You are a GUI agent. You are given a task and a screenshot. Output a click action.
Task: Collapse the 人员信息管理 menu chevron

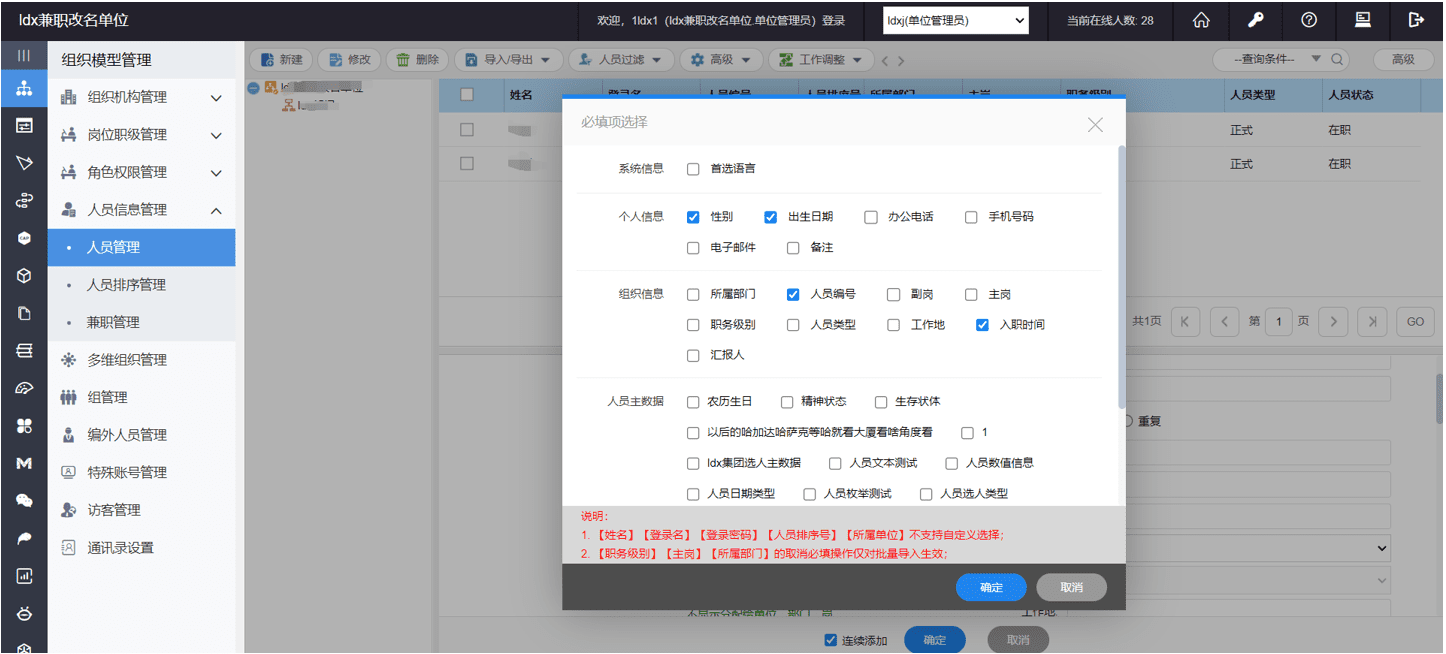pyautogui.click(x=216, y=210)
